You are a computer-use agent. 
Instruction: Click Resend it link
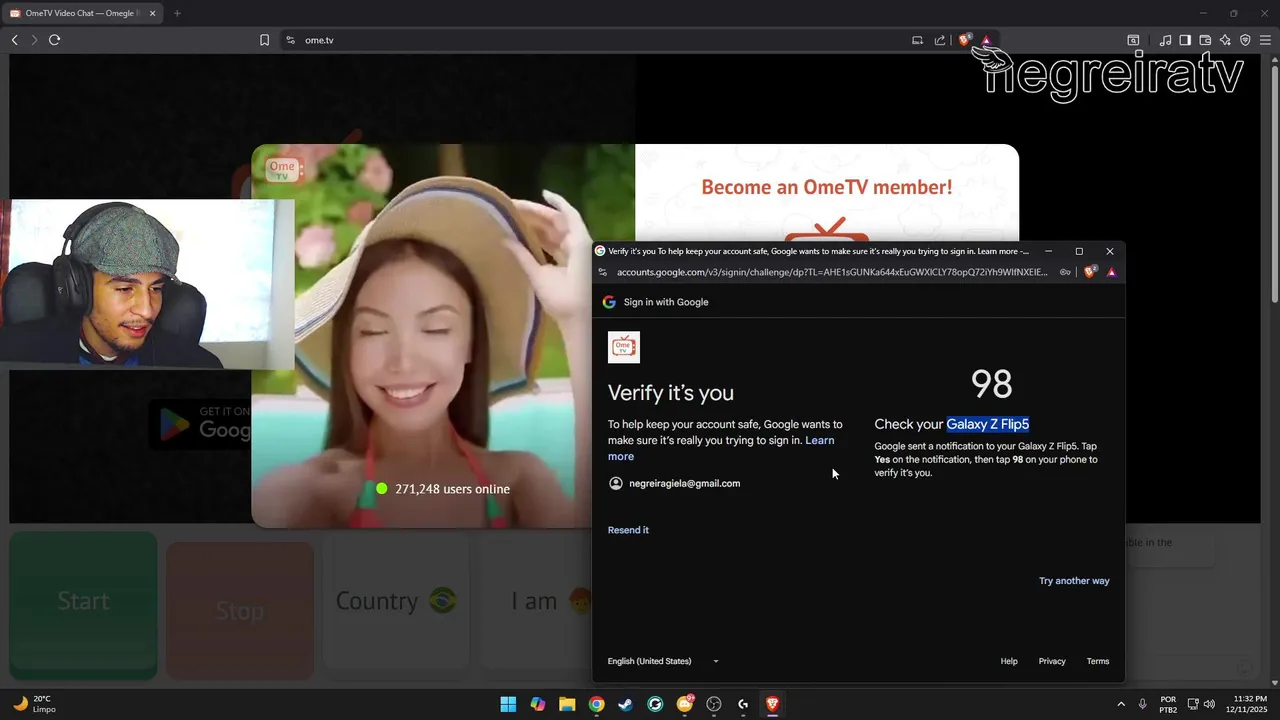(x=628, y=530)
